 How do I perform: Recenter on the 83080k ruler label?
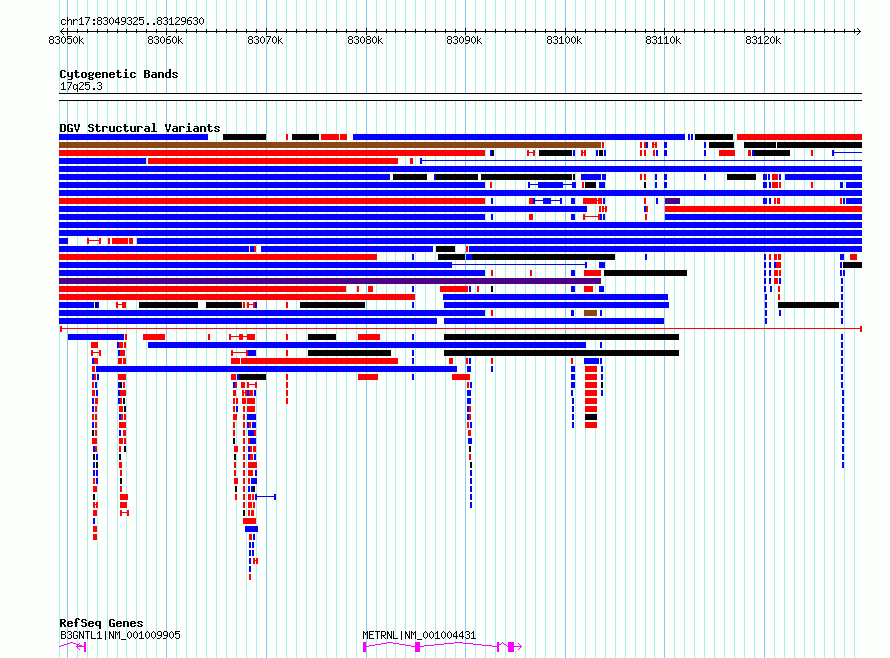click(365, 40)
